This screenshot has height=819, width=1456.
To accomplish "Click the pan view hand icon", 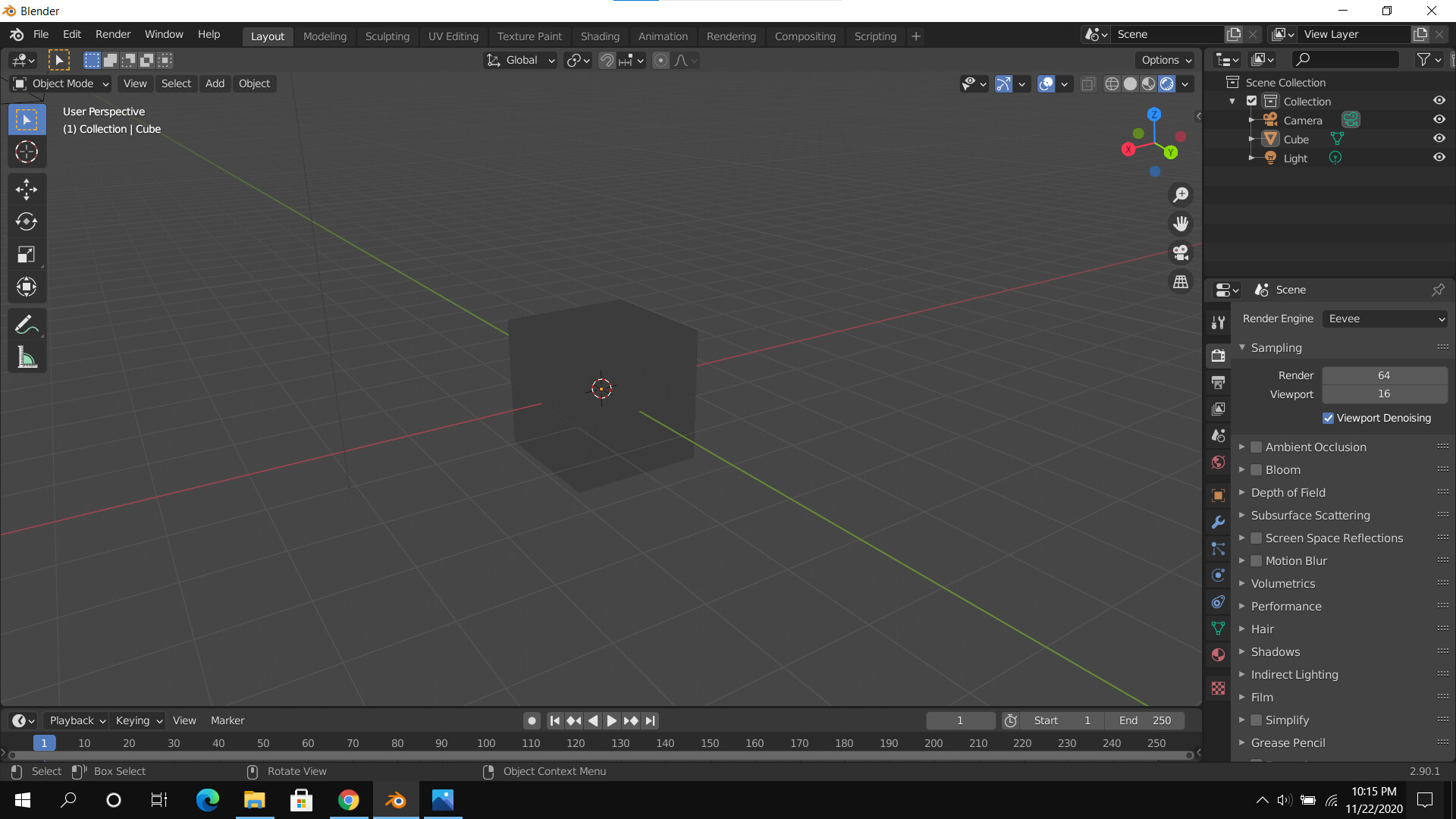I will [1181, 224].
